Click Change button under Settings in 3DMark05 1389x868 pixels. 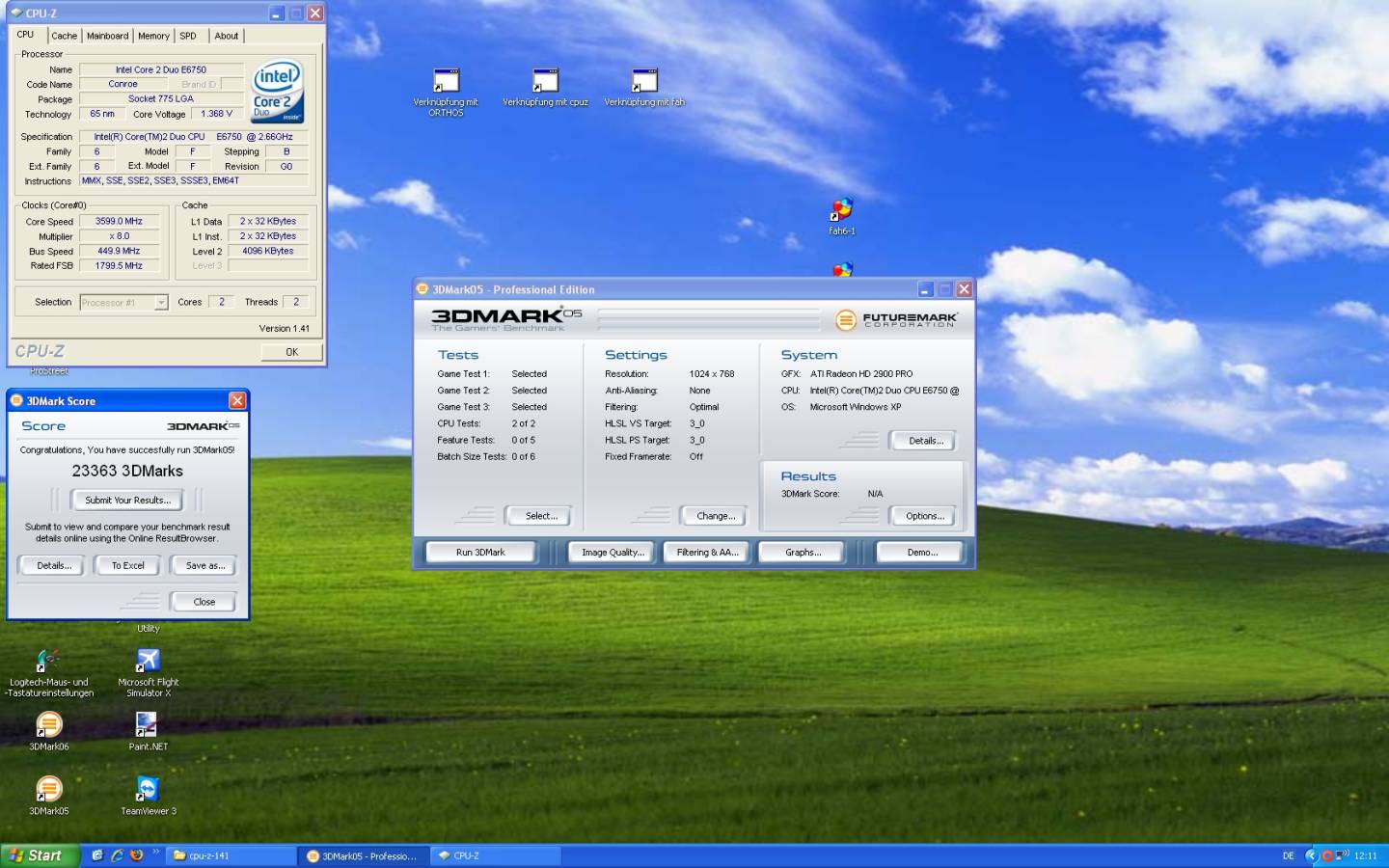coord(716,516)
